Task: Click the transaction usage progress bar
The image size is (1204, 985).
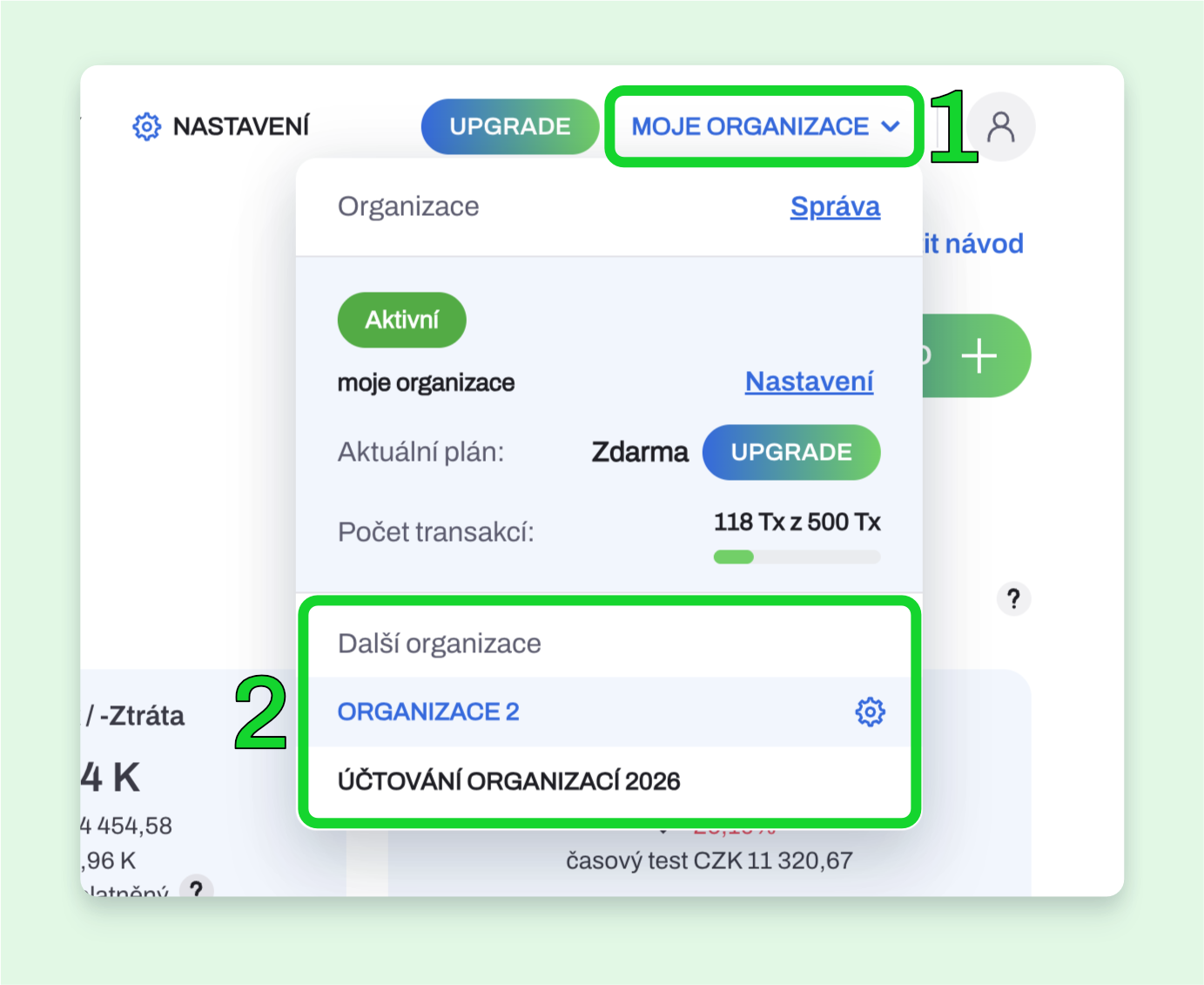Action: 797,557
